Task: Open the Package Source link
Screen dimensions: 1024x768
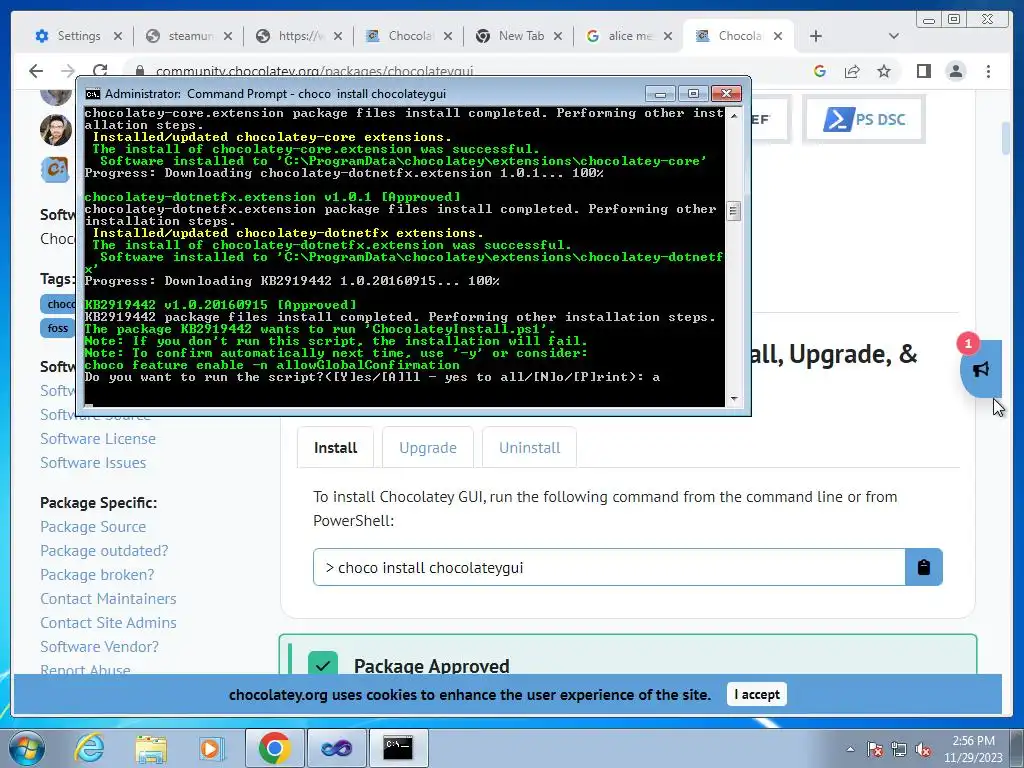Action: click(x=93, y=527)
